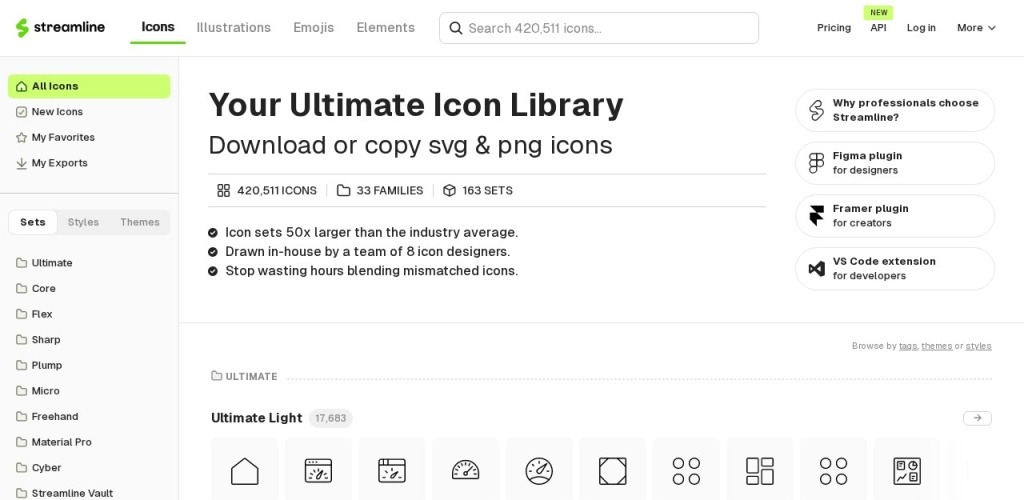The image size is (1024, 500).
Task: Go to the Illustrations section
Action: [x=233, y=28]
